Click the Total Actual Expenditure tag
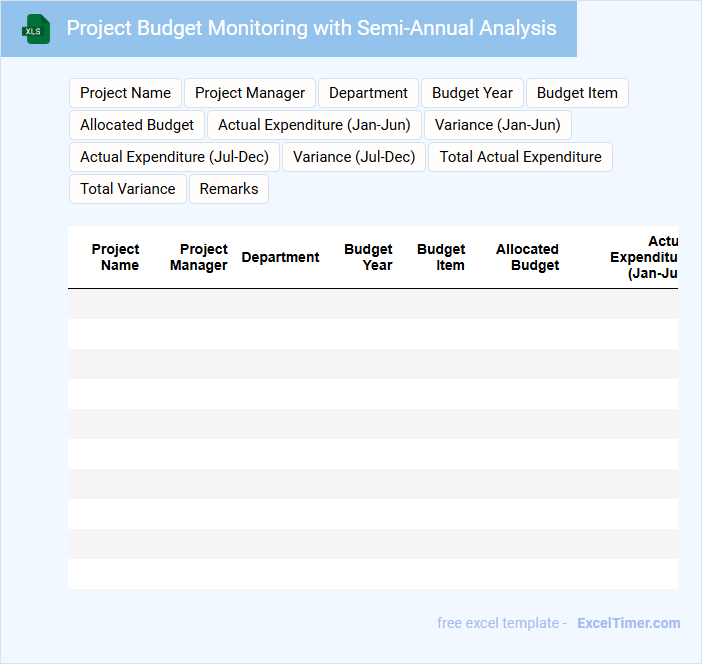Image resolution: width=702 pixels, height=664 pixels. [x=520, y=157]
